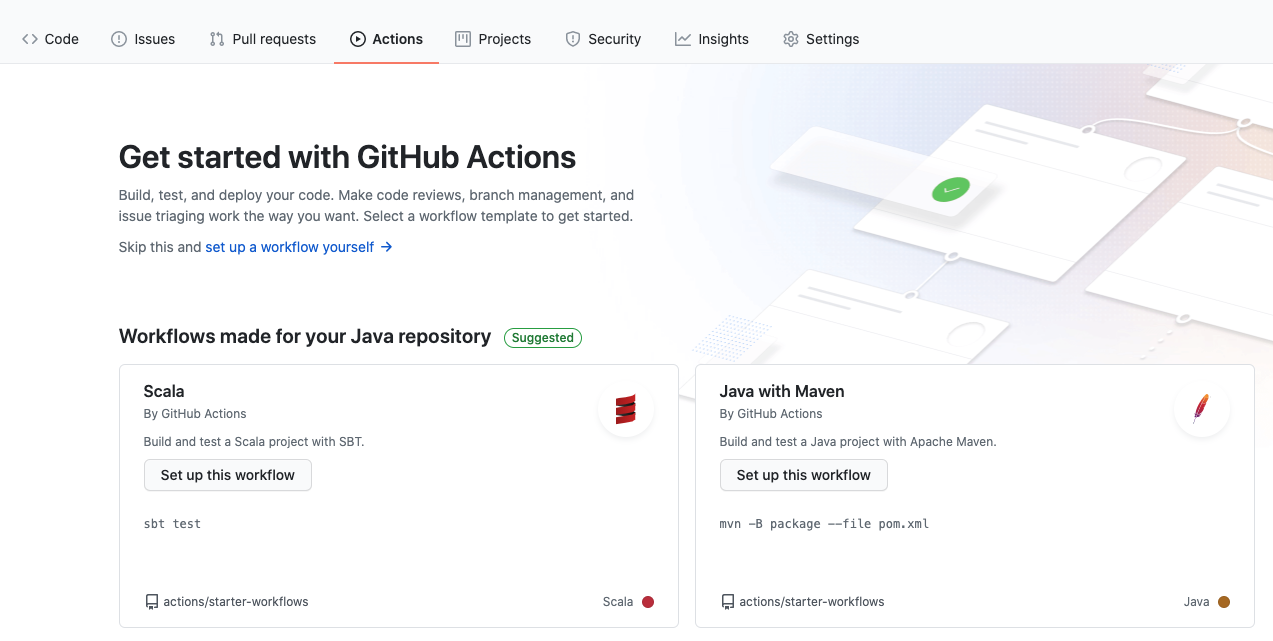This screenshot has width=1273, height=641.
Task: Click the red Scala language color dot
Action: tap(648, 601)
